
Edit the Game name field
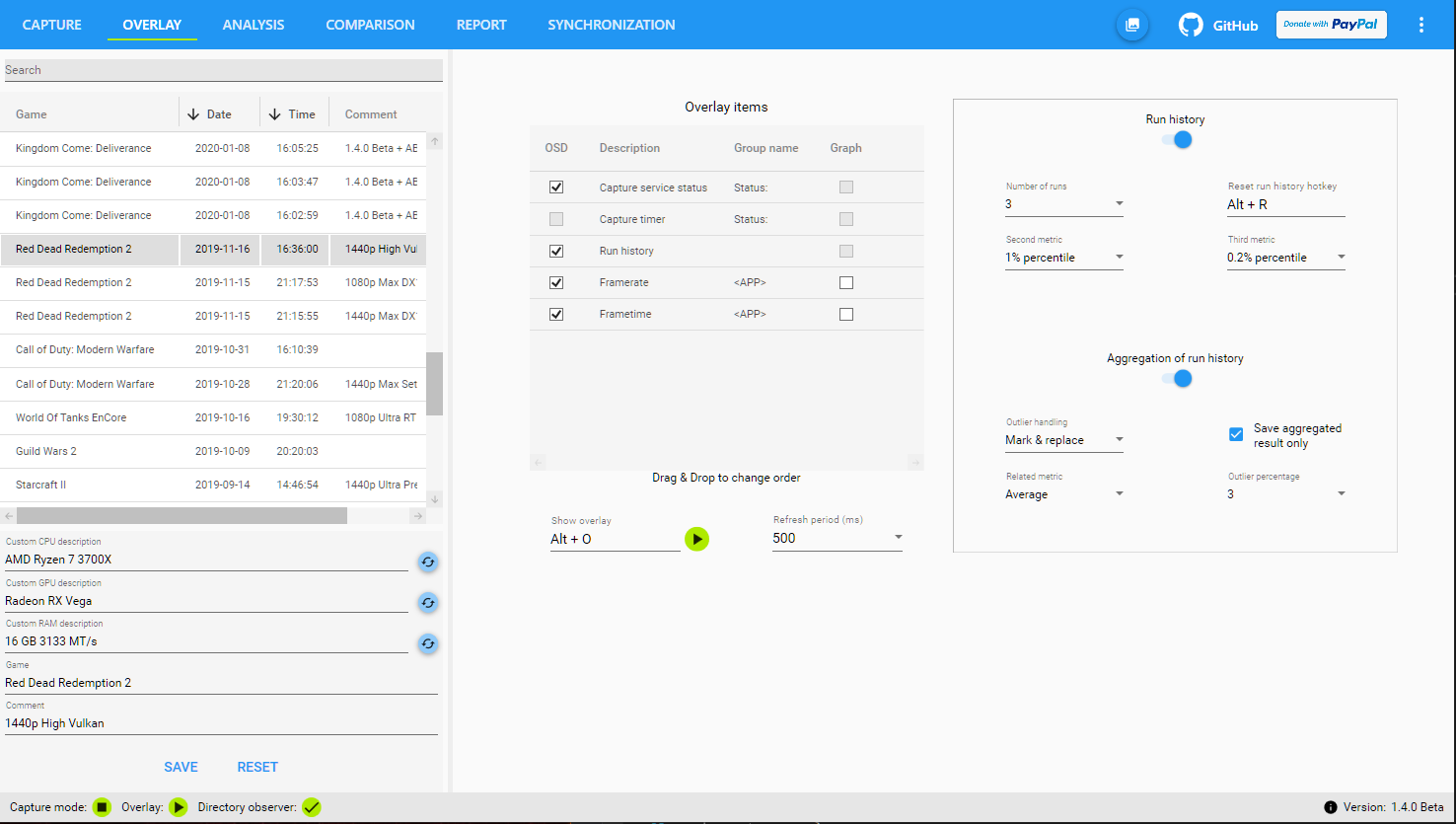(221, 683)
